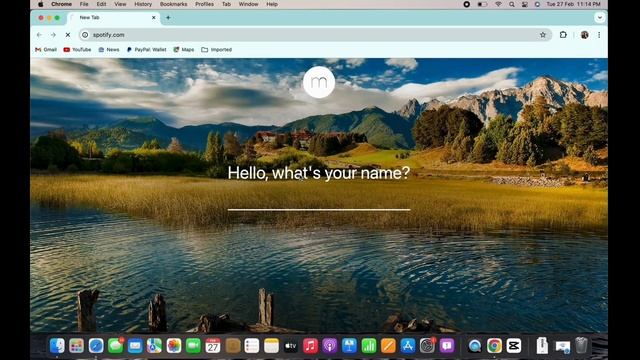
Task: Open Chrome three-dot menu
Action: [x=599, y=35]
